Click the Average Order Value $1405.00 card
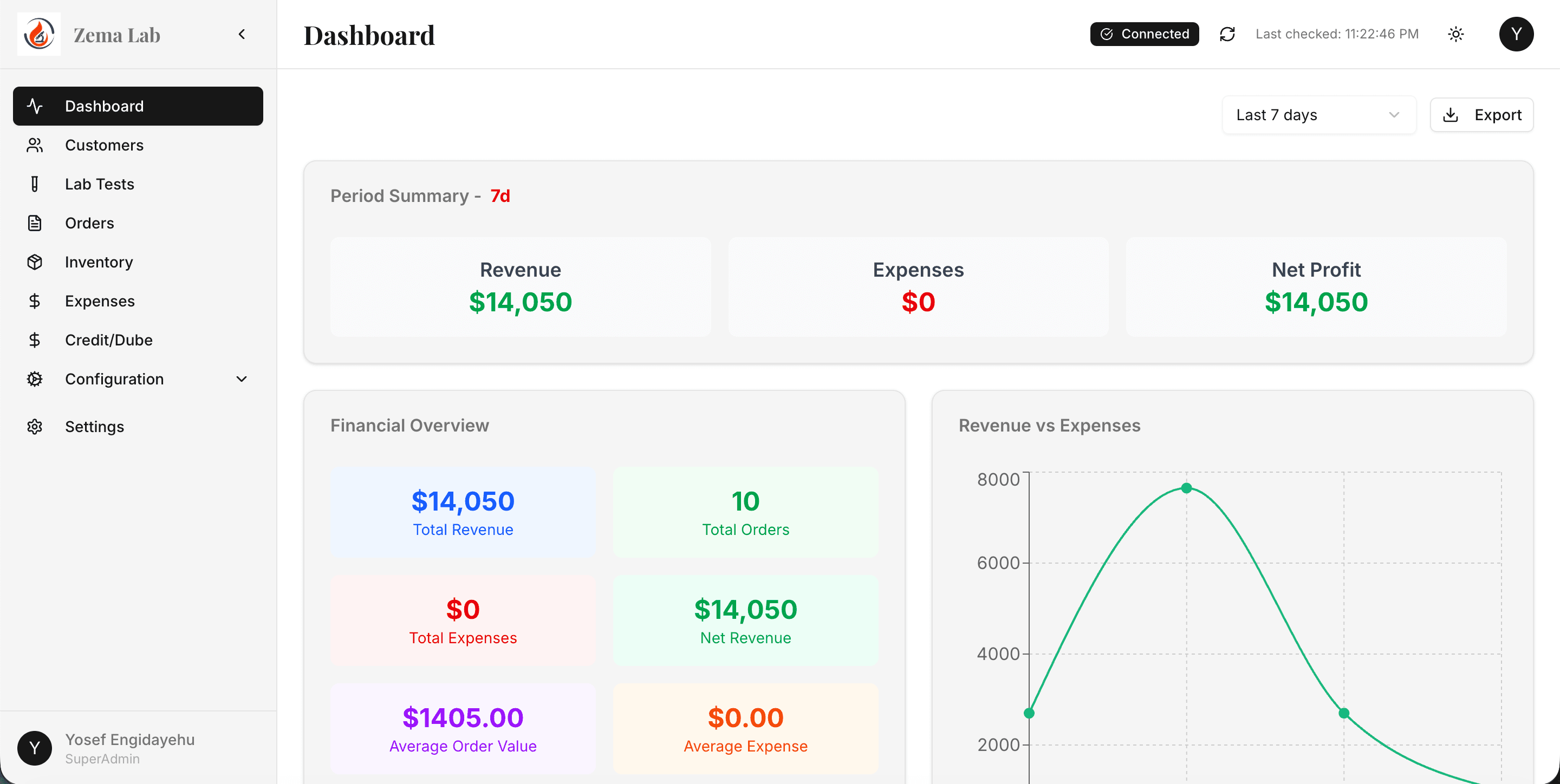This screenshot has height=784, width=1560. [x=463, y=729]
